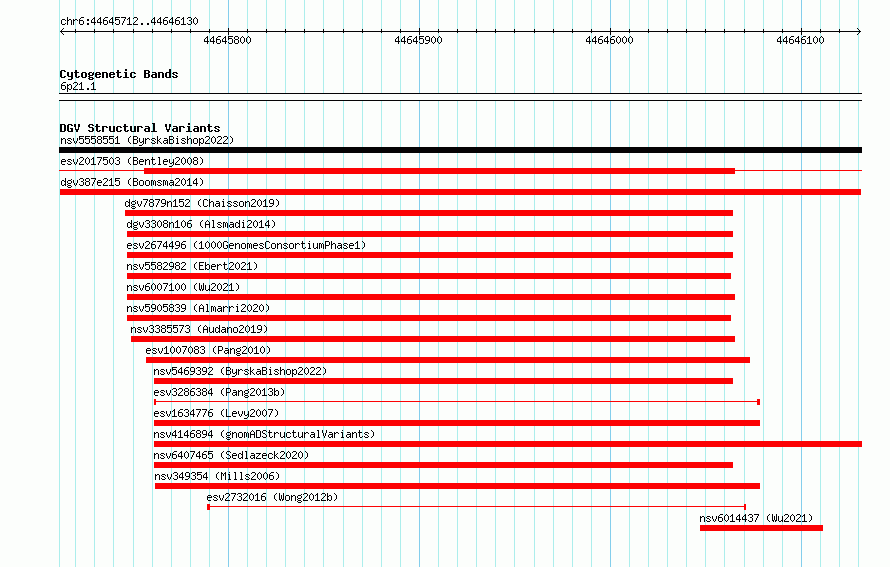The width and height of the screenshot is (890, 567).
Task: Open the nsv5582982 (Ebert2021) label
Action: point(192,266)
